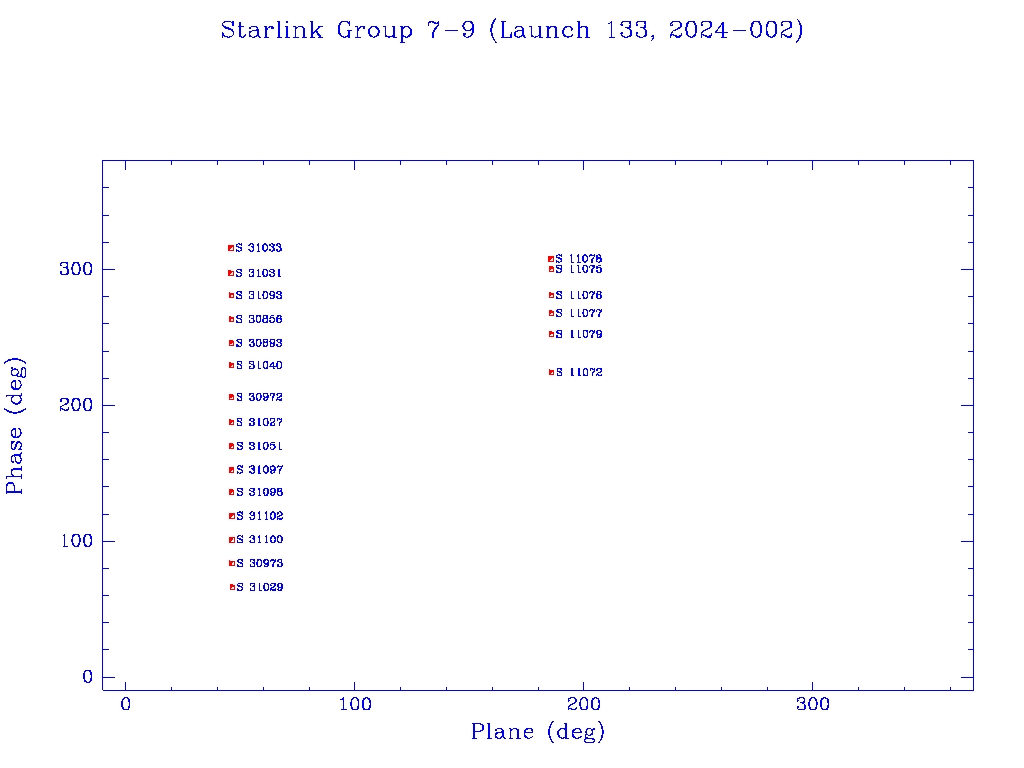This screenshot has height=768, width=1024.
Task: Pick the satellite label S 31029
Action: [x=260, y=587]
